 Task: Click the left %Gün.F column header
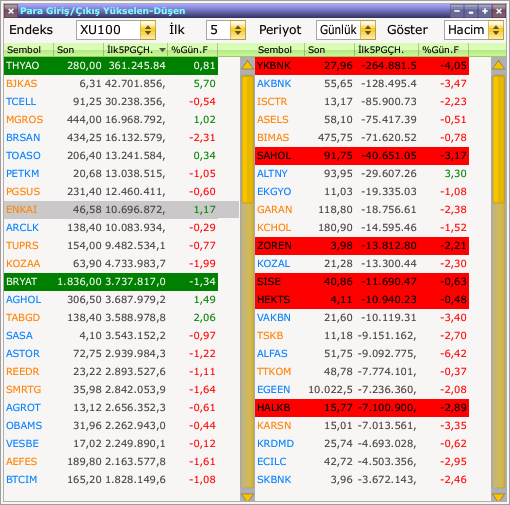pyautogui.click(x=193, y=50)
